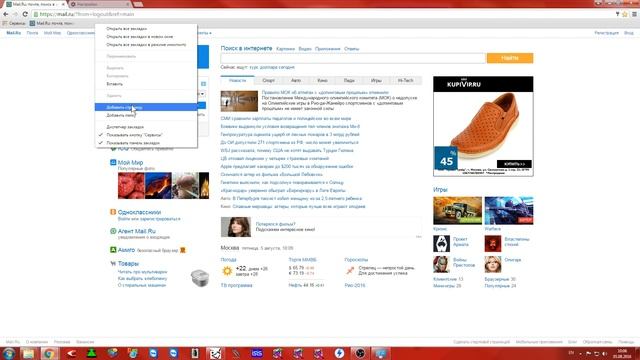
Task: Click the sun weather icon
Action: click(x=227, y=271)
